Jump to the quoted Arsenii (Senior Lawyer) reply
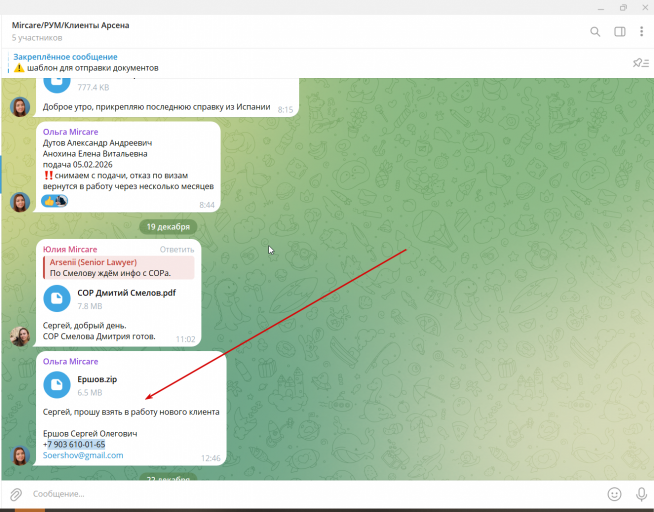654x512 pixels. (x=118, y=268)
